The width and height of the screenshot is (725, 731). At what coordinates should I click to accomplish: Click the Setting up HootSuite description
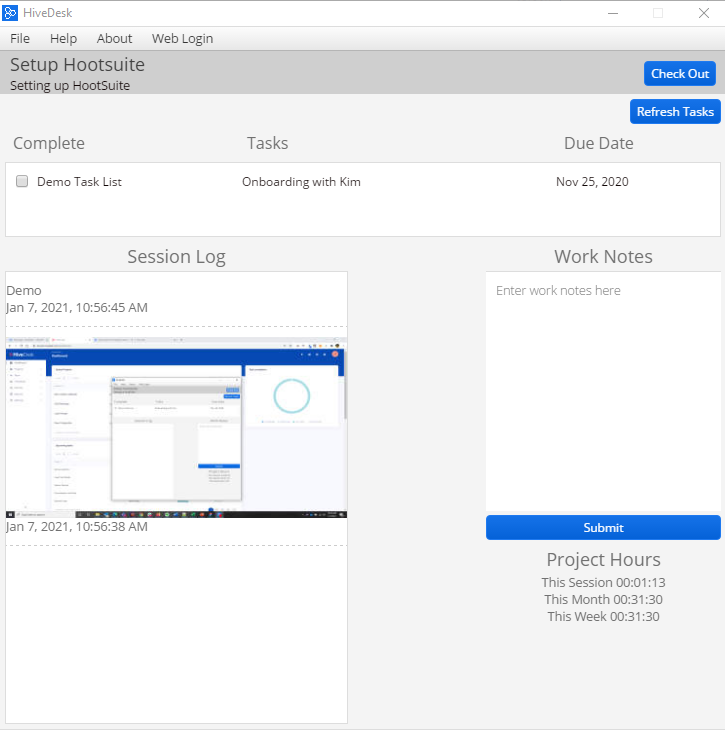pos(70,86)
